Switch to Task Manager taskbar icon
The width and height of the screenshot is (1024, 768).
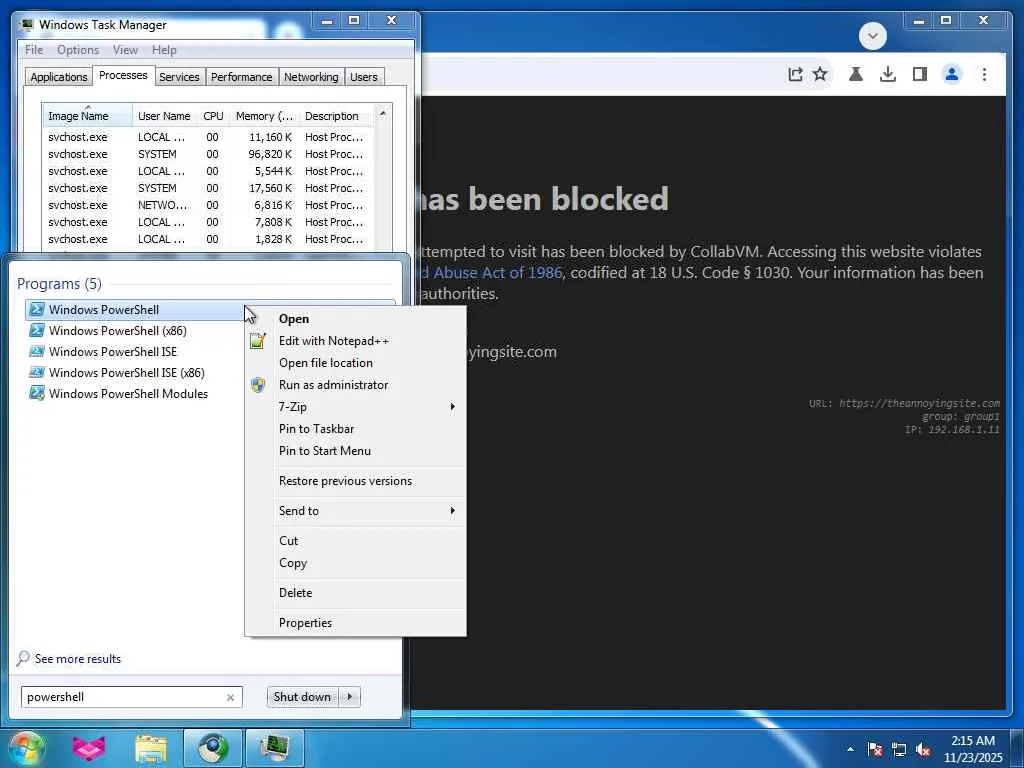pyautogui.click(x=275, y=748)
